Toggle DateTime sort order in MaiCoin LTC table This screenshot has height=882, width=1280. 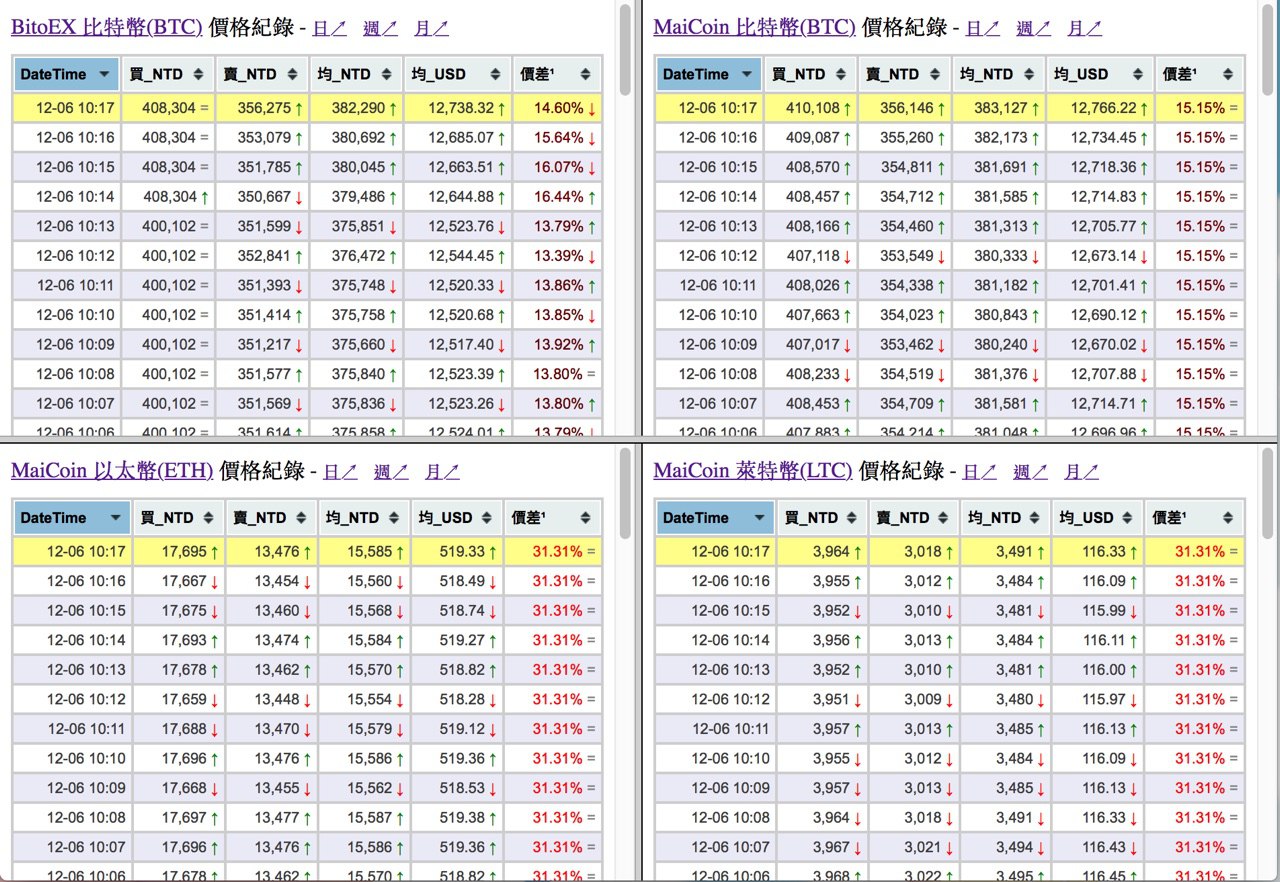715,518
